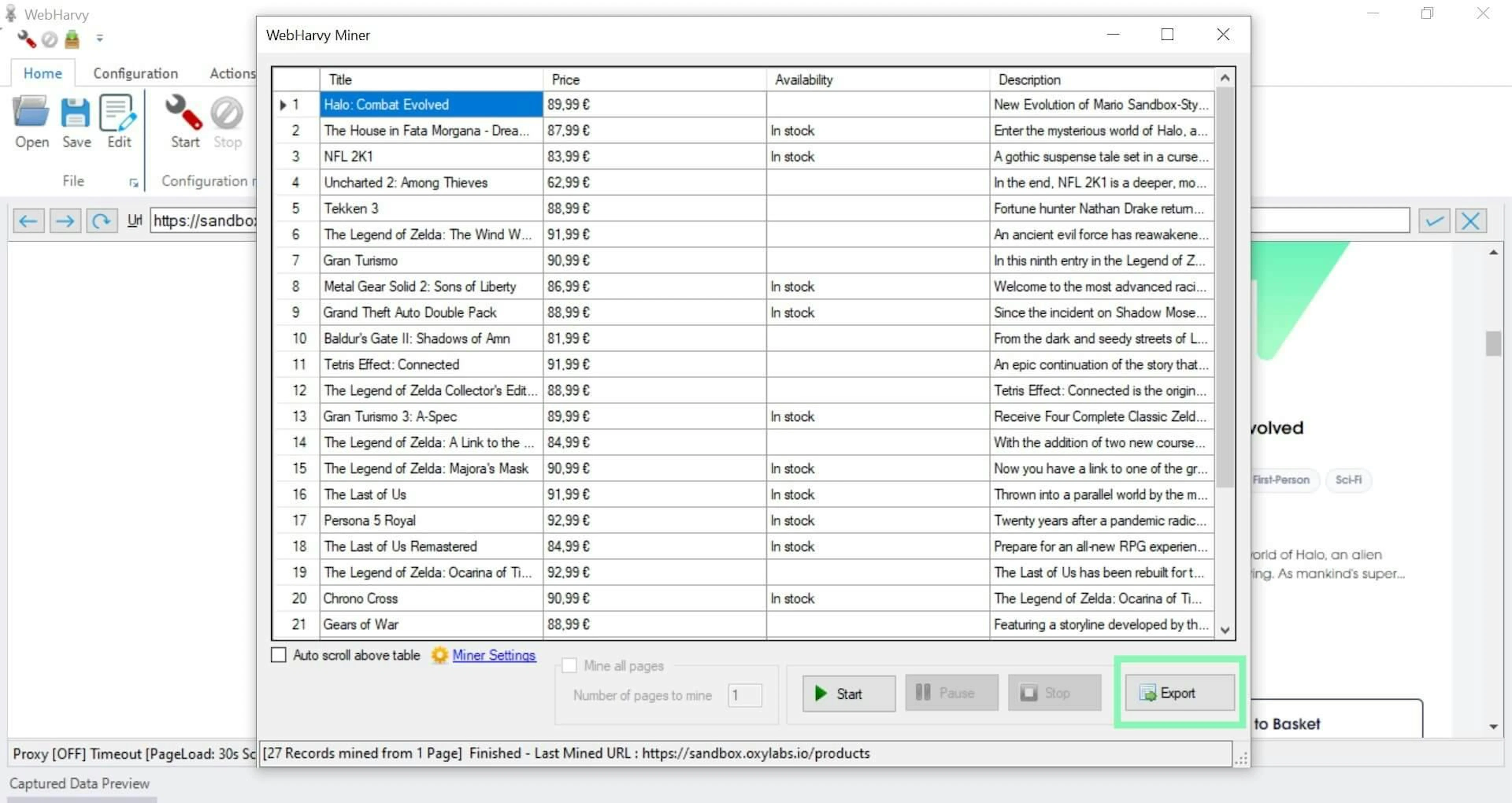Sort by the Price column header
Image resolution: width=1512 pixels, height=803 pixels.
click(654, 80)
